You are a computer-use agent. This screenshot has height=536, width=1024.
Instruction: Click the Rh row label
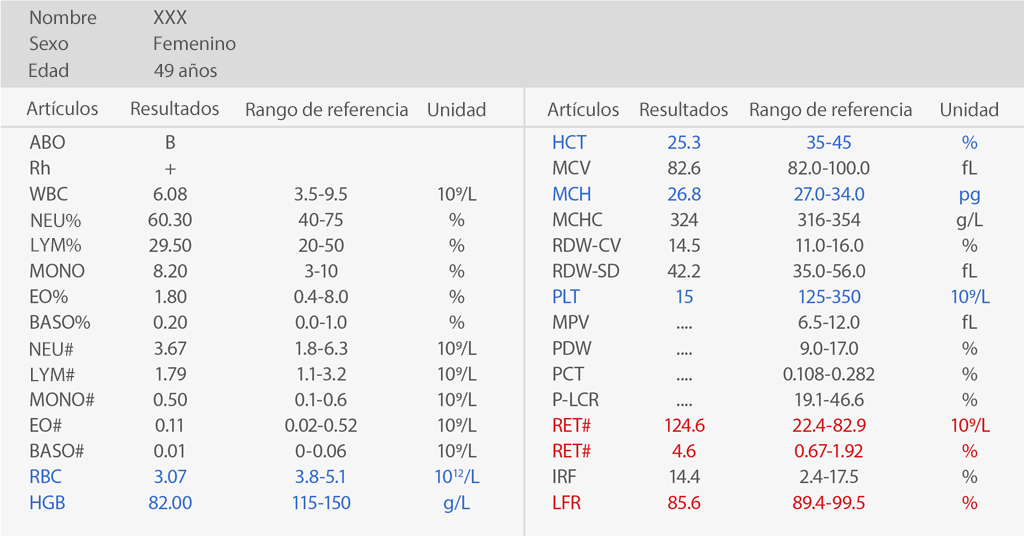40,168
